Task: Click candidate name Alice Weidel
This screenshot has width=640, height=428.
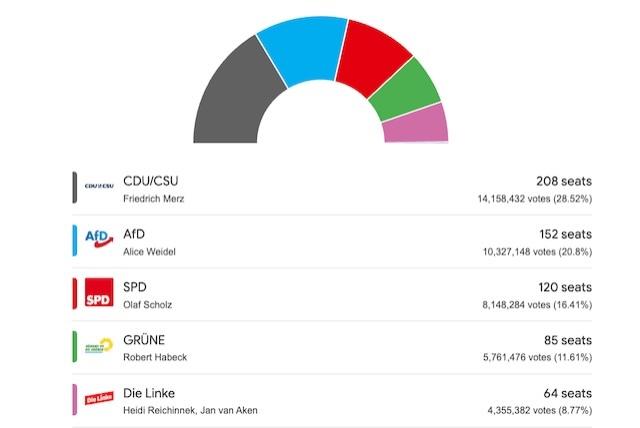Action: pos(149,252)
